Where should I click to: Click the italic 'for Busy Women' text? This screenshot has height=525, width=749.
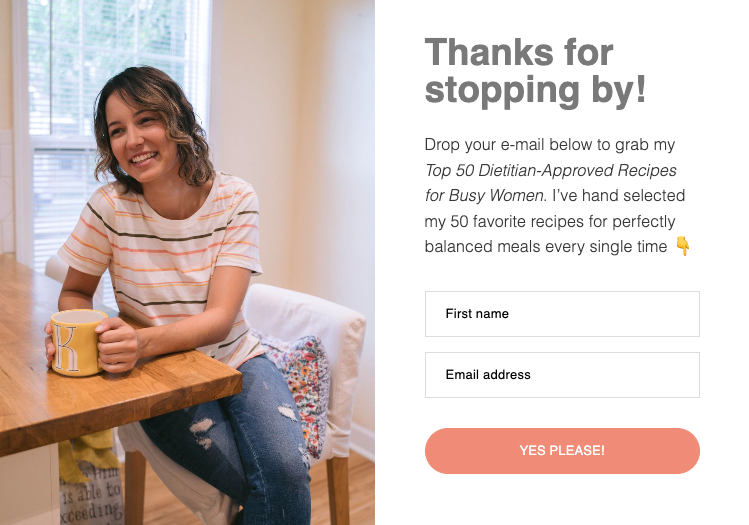(x=484, y=195)
